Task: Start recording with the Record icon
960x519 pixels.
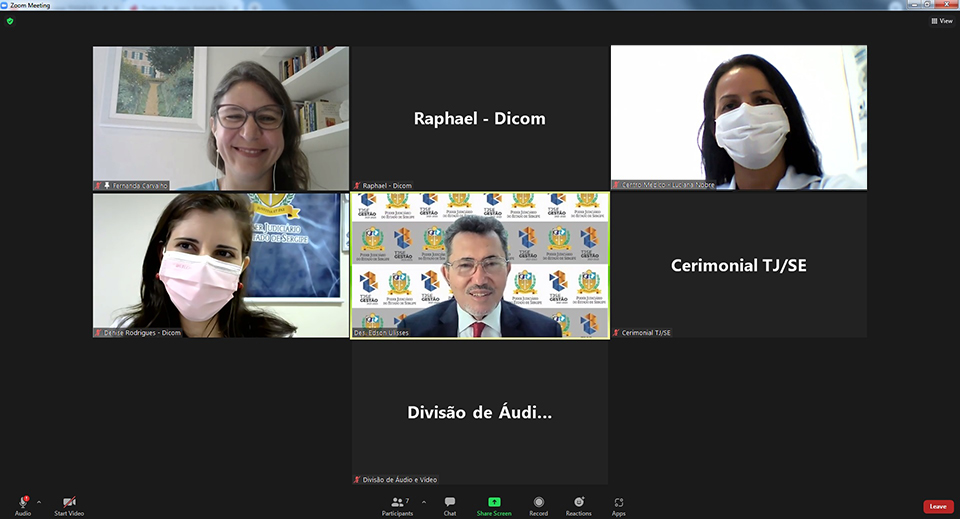Action: [x=538, y=503]
